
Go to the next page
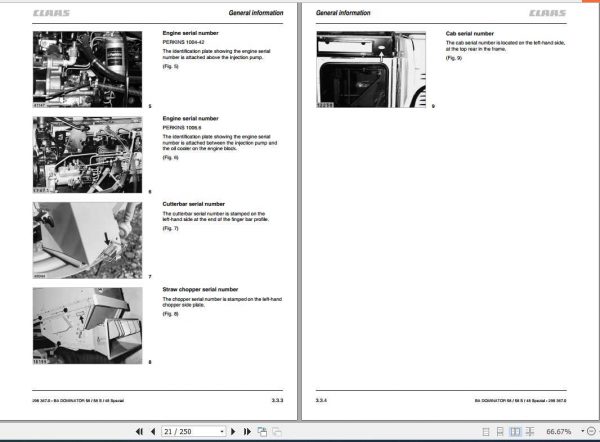(233, 432)
